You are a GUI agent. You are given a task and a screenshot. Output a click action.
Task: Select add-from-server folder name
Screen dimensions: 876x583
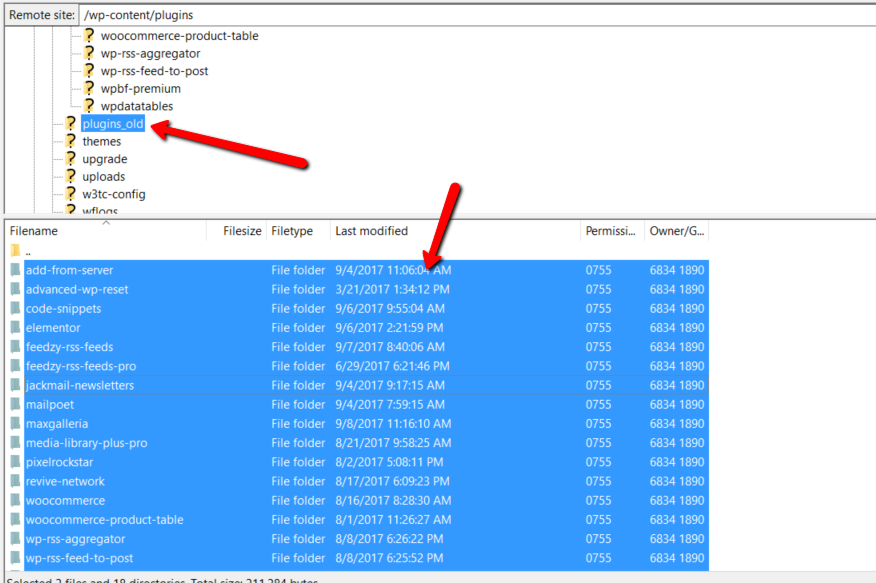coord(69,270)
